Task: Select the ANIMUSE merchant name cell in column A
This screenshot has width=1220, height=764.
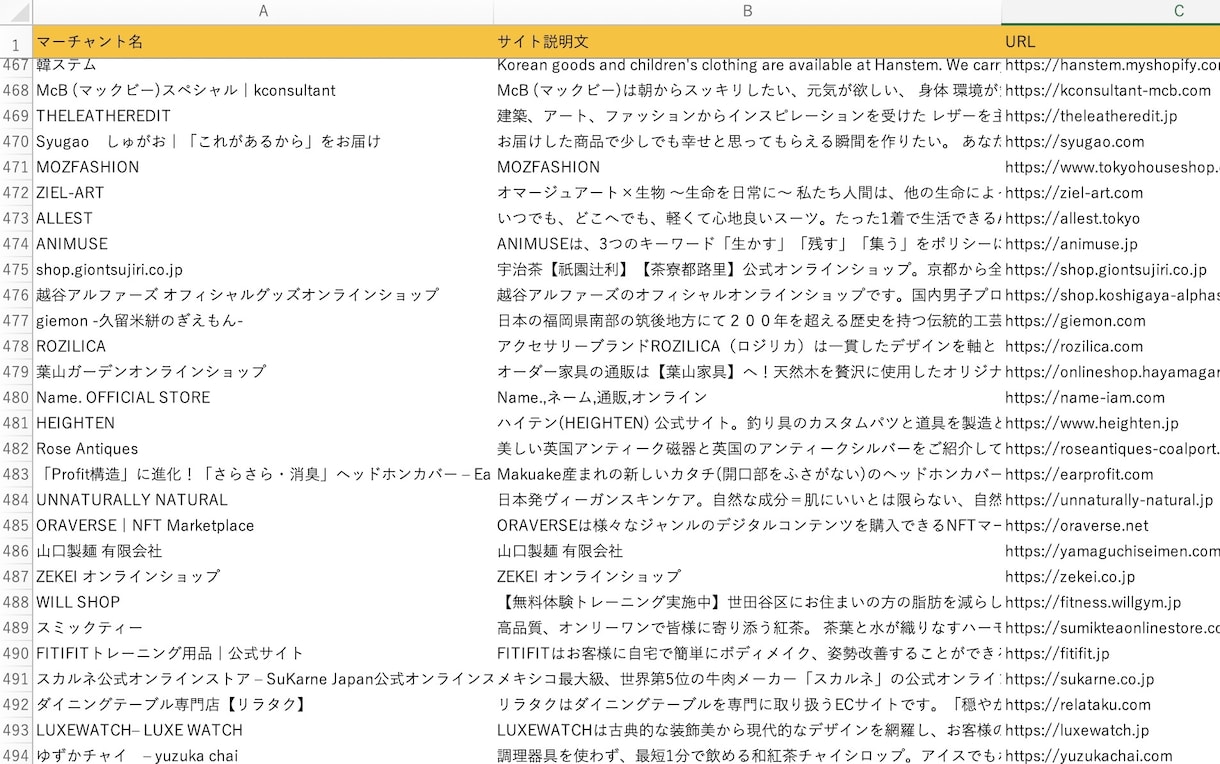Action: (x=263, y=244)
